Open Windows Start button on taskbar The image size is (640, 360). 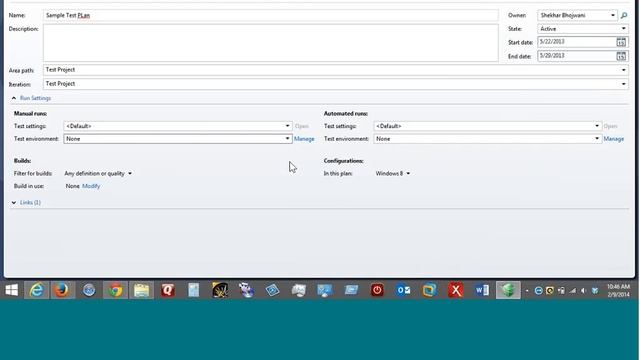[x=12, y=290]
